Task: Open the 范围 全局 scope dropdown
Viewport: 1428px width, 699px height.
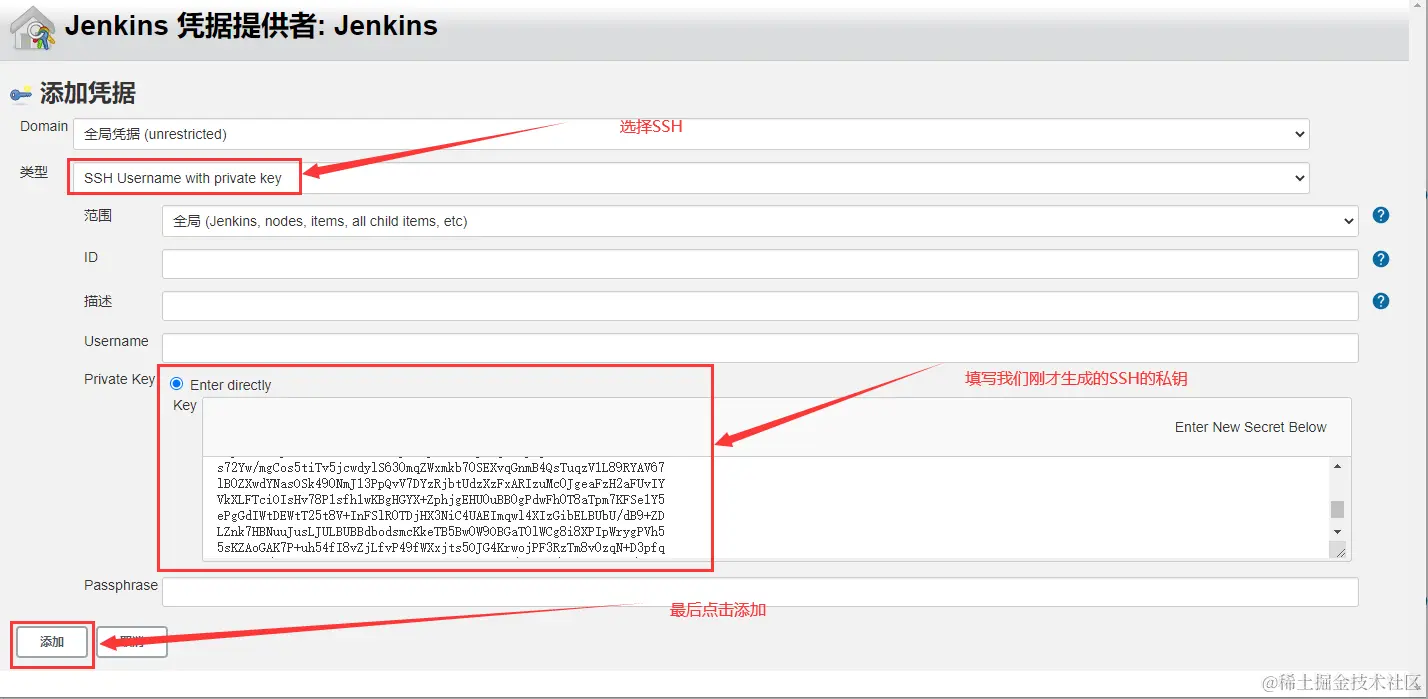Action: tap(760, 221)
